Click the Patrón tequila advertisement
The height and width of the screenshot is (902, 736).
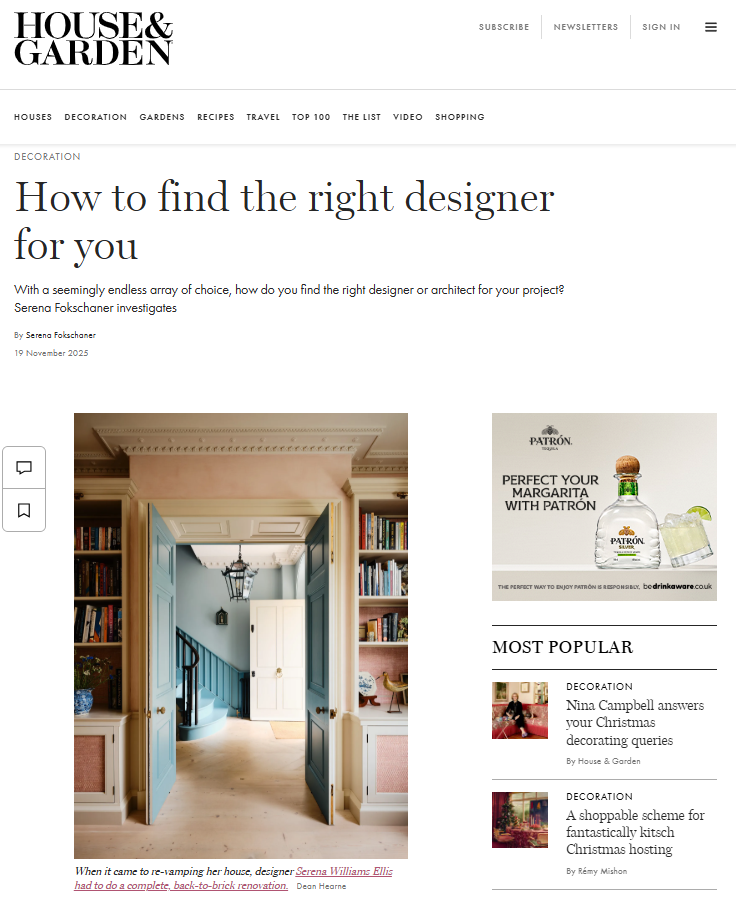(x=604, y=507)
